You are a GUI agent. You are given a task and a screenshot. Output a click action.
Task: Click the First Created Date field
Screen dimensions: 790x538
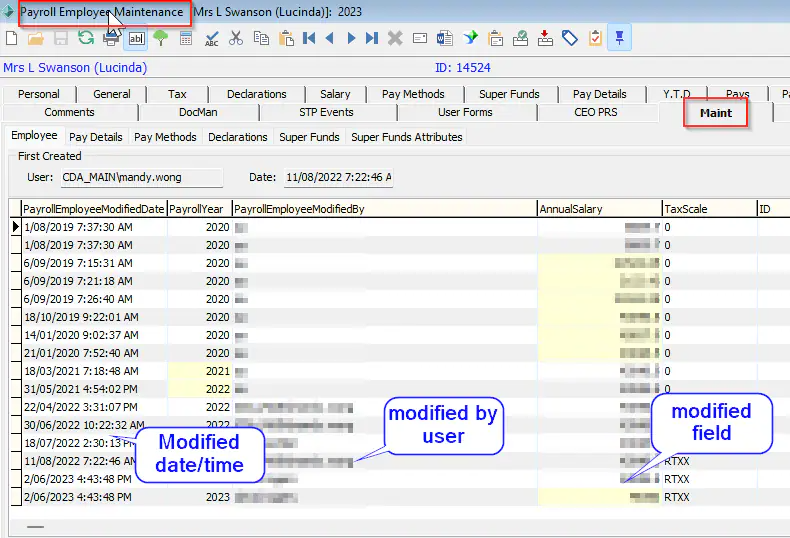coord(338,177)
